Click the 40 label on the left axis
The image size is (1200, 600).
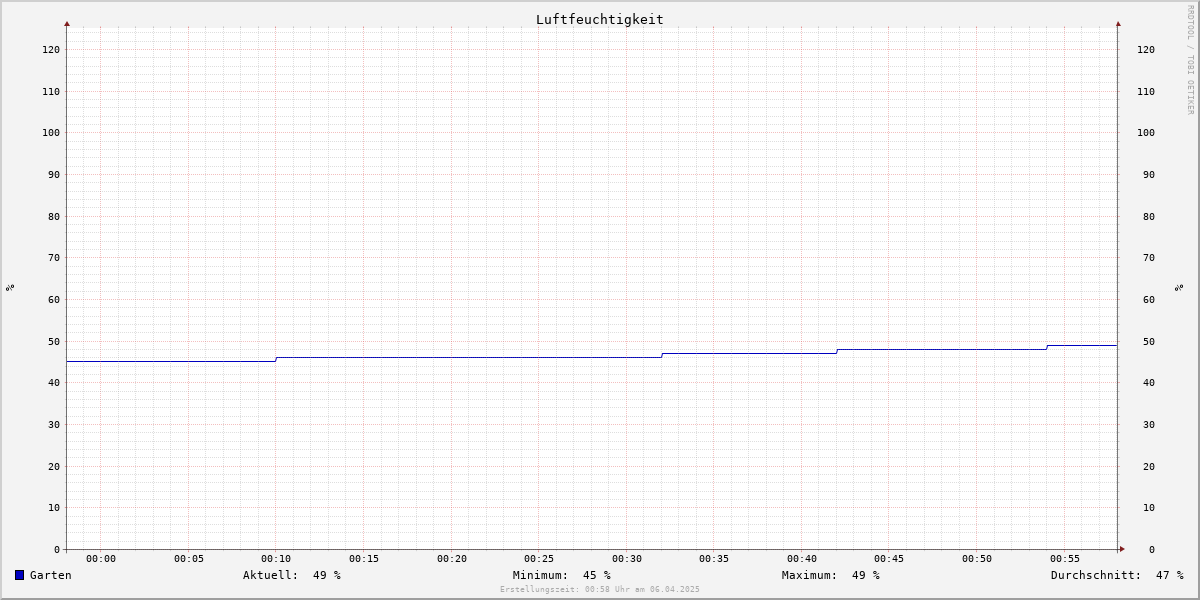[54, 383]
